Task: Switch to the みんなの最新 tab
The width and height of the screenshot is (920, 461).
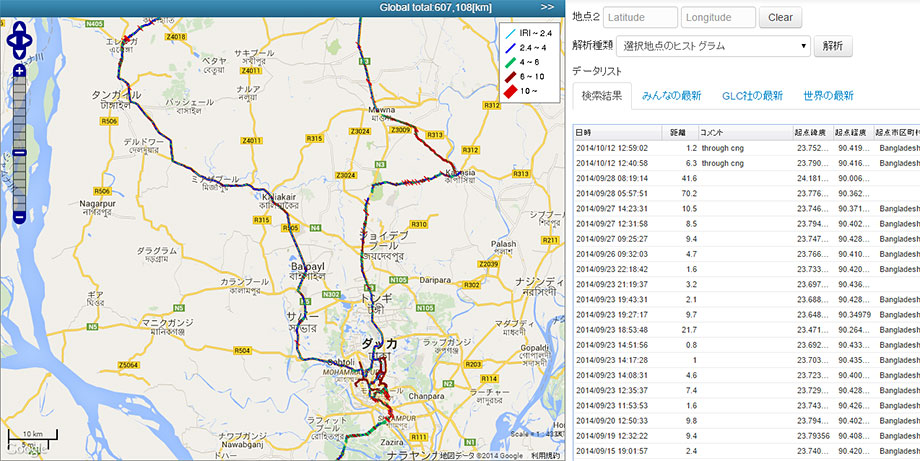Action: pyautogui.click(x=671, y=96)
